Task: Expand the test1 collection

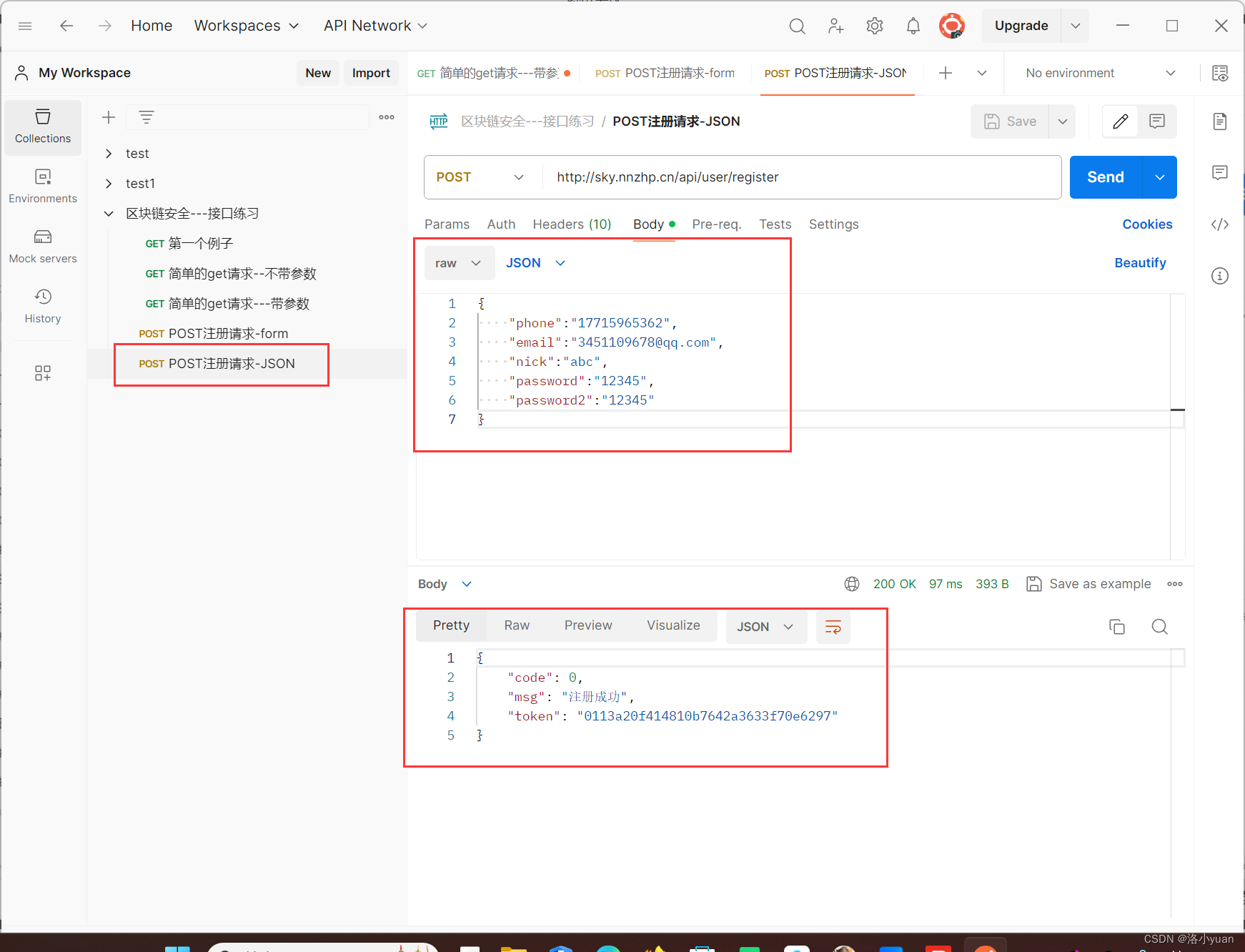Action: pyautogui.click(x=109, y=184)
